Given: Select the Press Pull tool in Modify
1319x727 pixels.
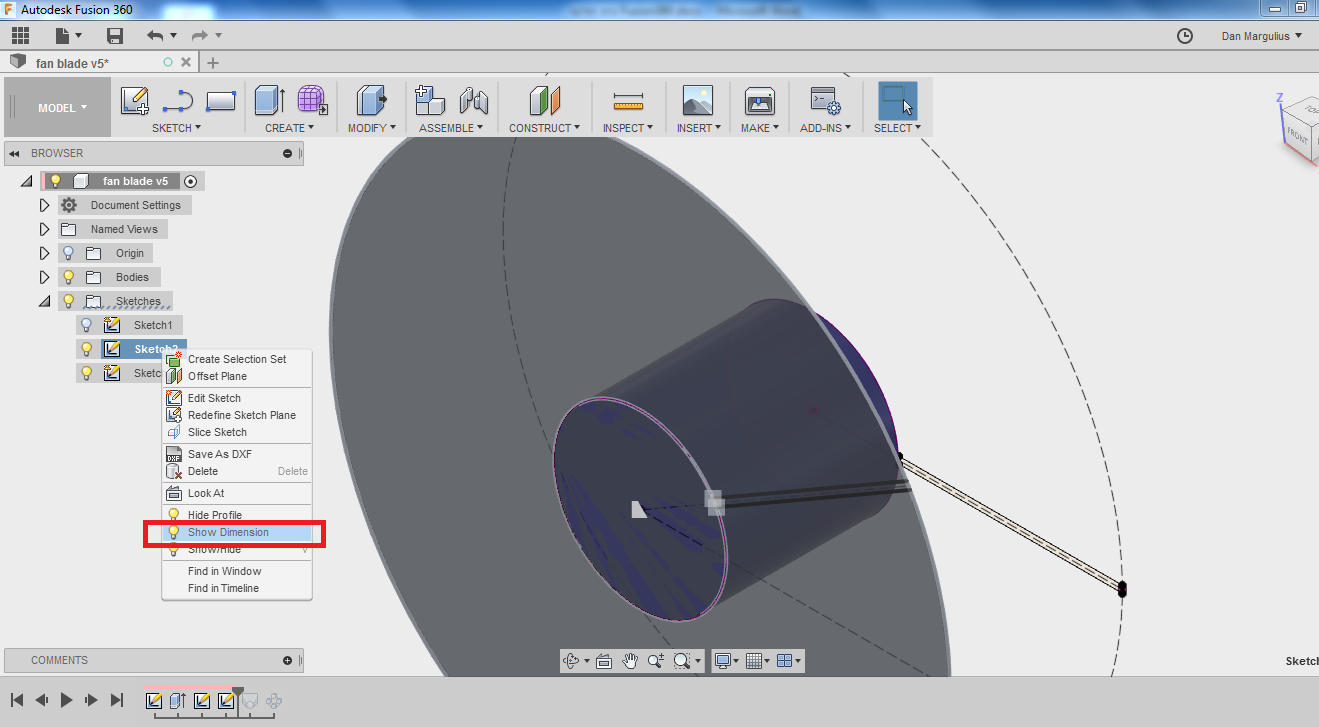Looking at the screenshot, I should pyautogui.click(x=371, y=101).
